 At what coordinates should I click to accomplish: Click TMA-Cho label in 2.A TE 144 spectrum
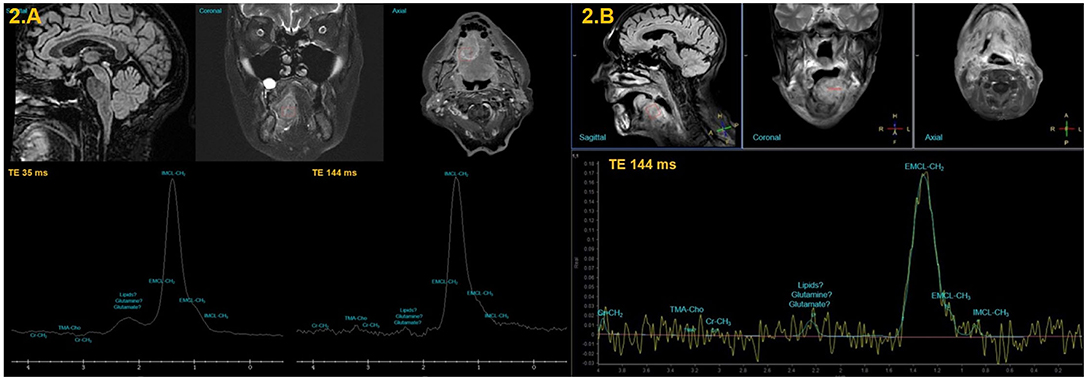point(356,318)
